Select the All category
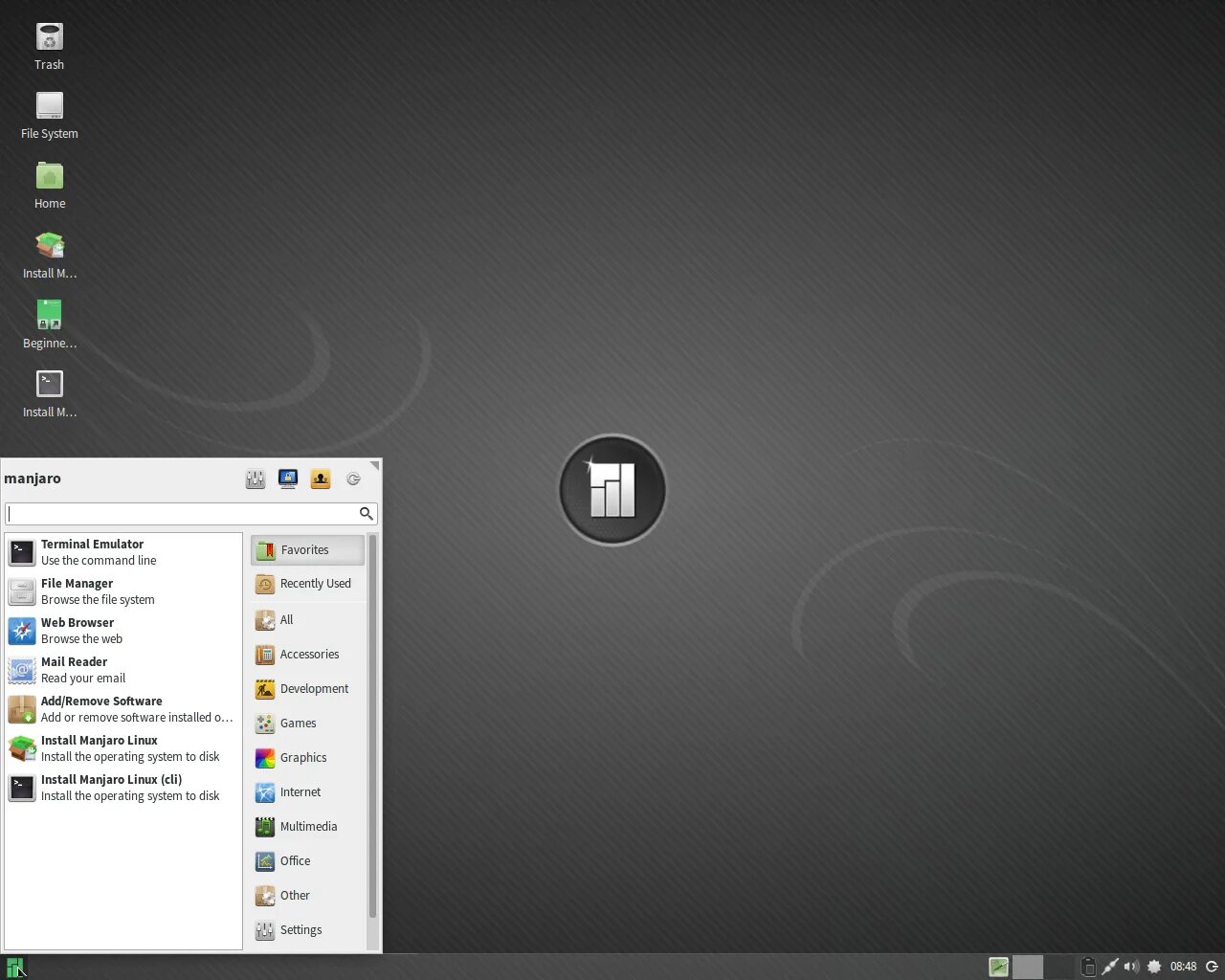Image resolution: width=1225 pixels, height=980 pixels. [x=307, y=620]
